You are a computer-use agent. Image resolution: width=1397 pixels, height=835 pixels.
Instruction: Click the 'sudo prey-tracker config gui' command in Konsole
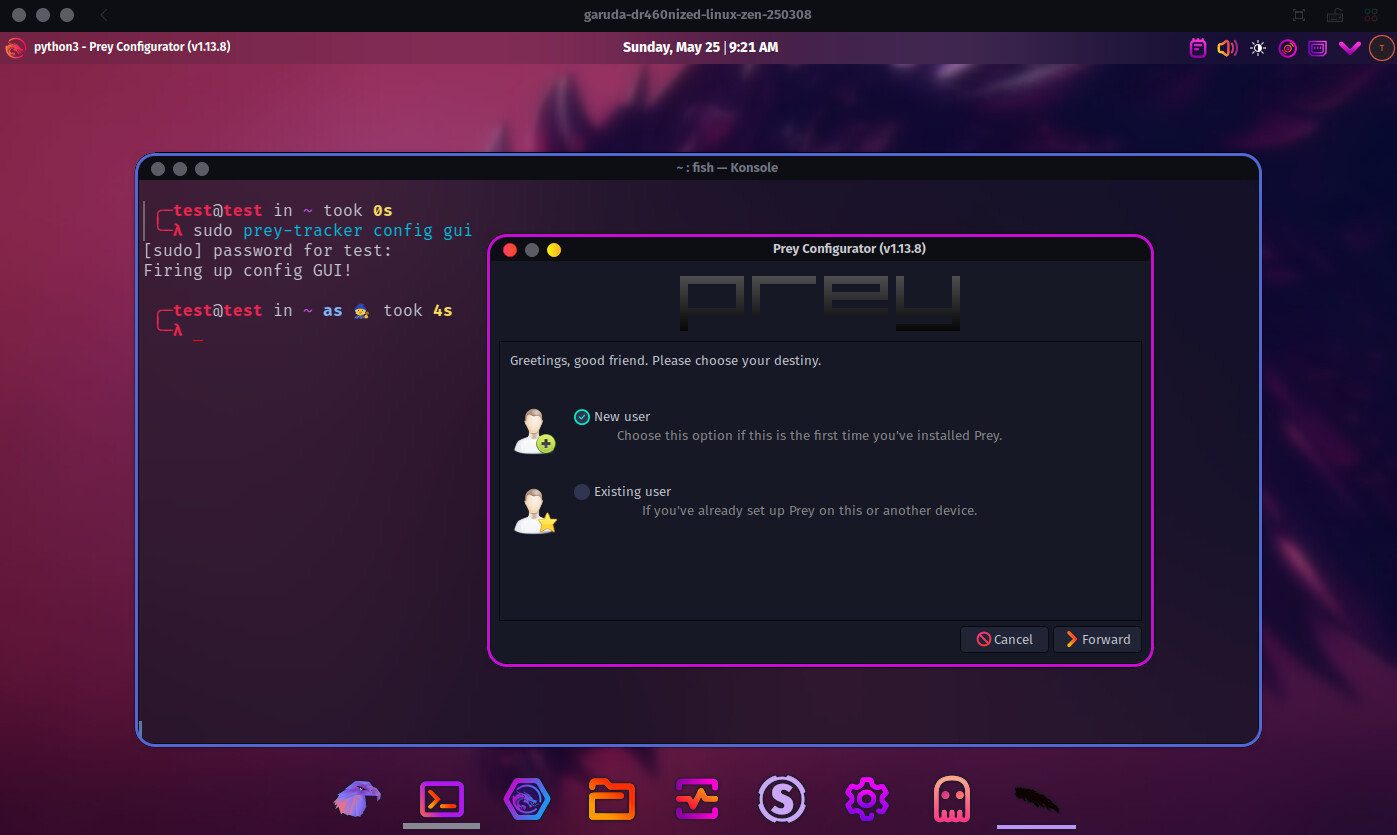click(332, 231)
